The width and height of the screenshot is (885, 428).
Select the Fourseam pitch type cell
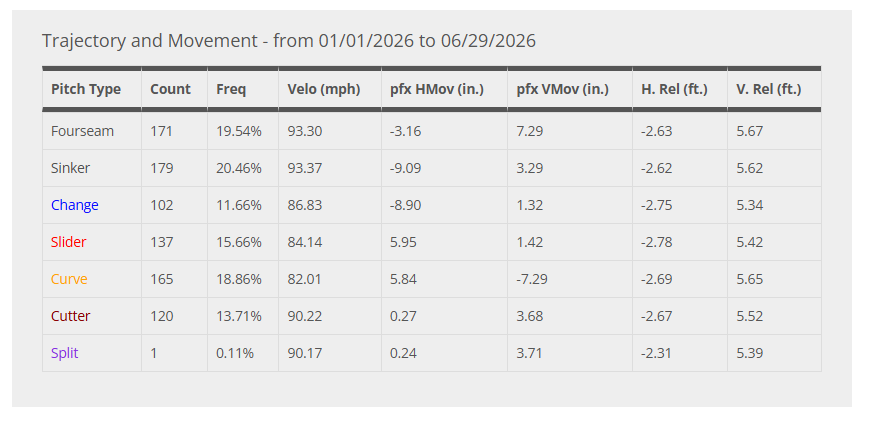[92, 131]
